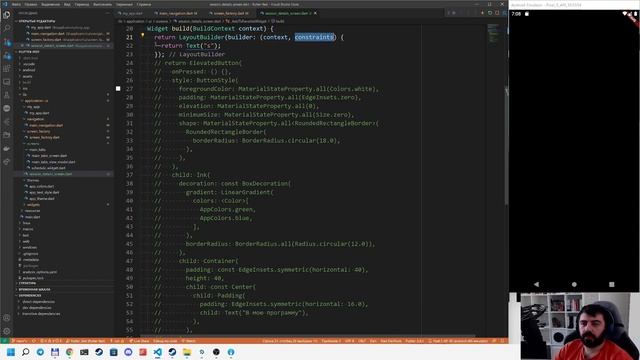Screen dimensions: 640x360
Task: Click the lightbulb quick-fix on line 21
Action: tap(142, 36)
